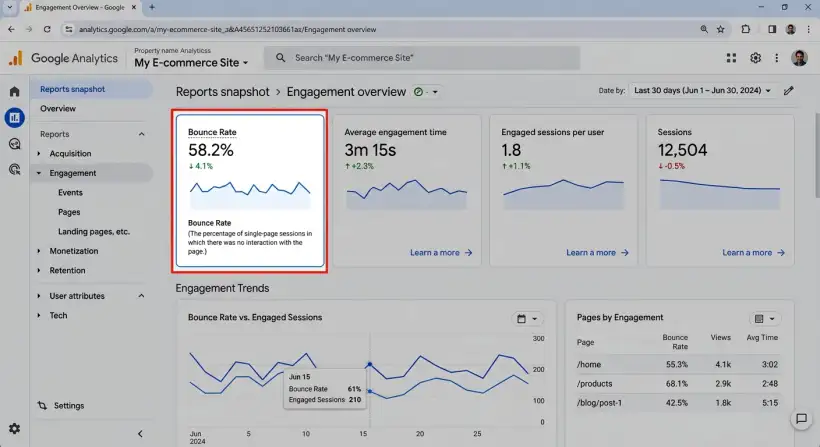Open a new browser tab
The height and width of the screenshot is (447, 820).
152,7
